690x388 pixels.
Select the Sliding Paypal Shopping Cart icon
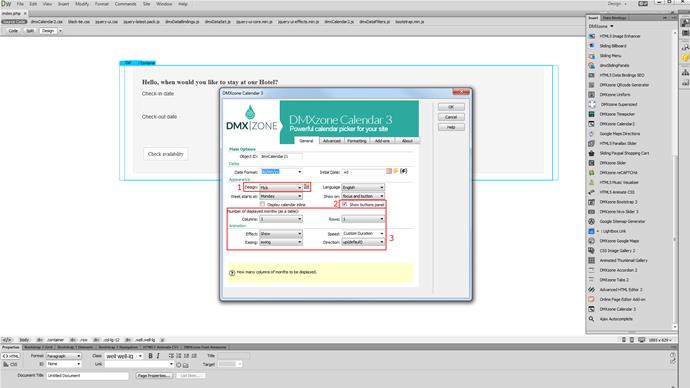tap(591, 153)
